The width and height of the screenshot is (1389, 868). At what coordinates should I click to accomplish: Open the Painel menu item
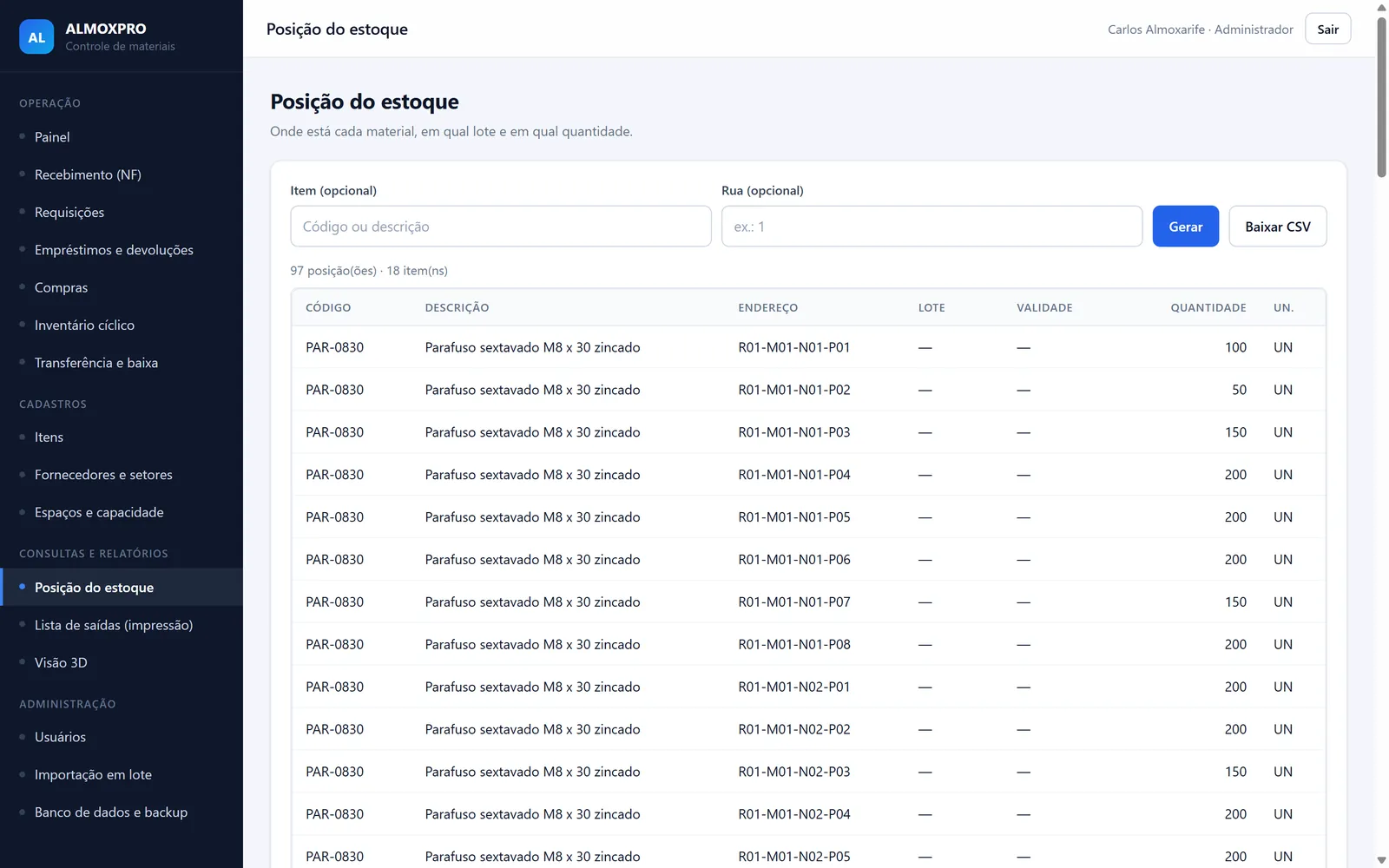[x=52, y=137]
